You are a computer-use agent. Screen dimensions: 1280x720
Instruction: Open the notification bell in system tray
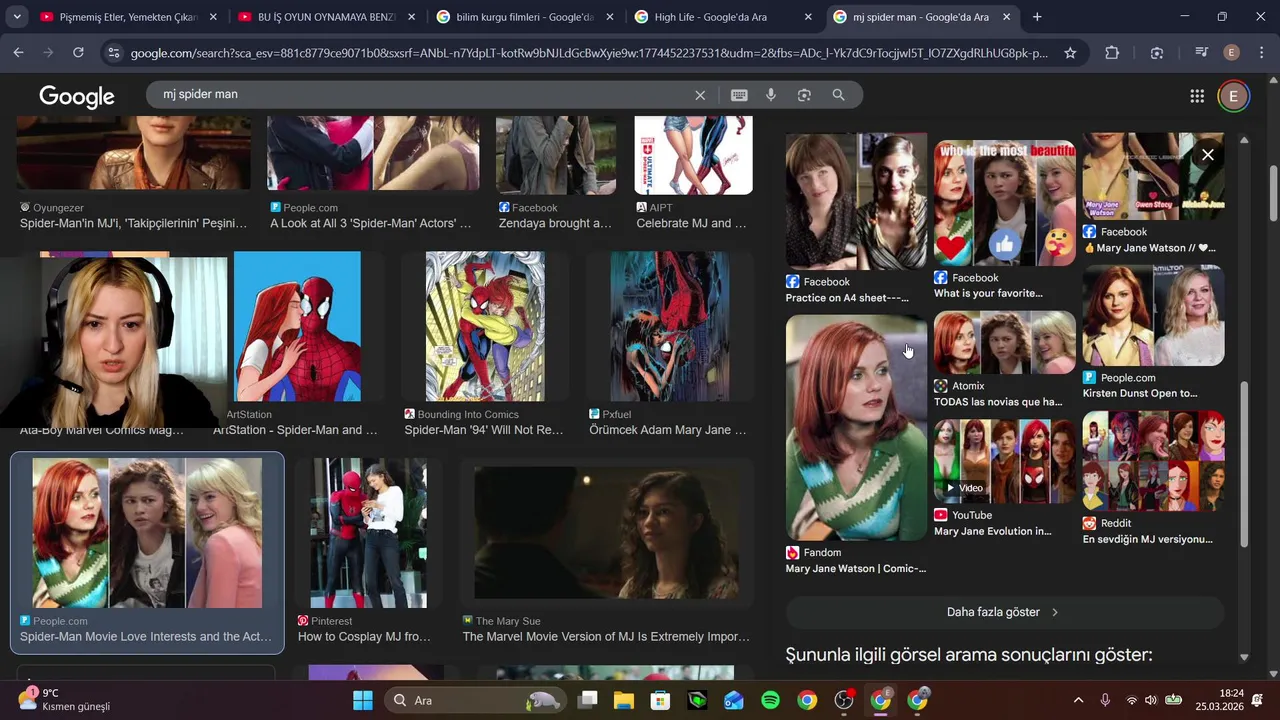coord(1257,700)
